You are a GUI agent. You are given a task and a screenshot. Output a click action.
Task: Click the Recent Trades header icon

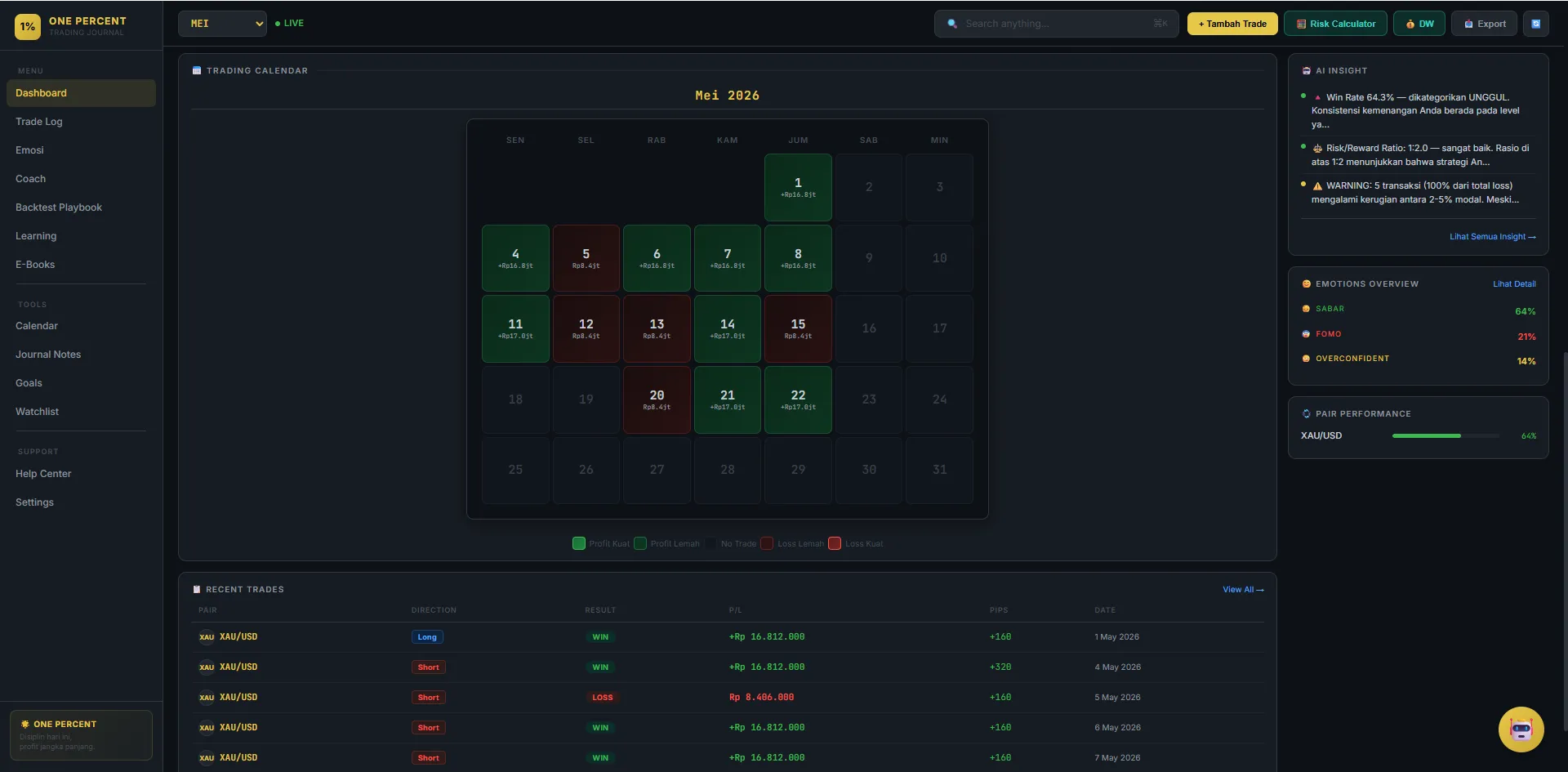(x=196, y=589)
